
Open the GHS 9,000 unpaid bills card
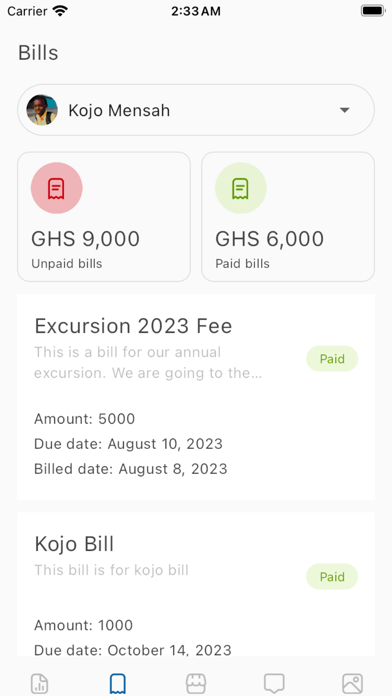(104, 217)
